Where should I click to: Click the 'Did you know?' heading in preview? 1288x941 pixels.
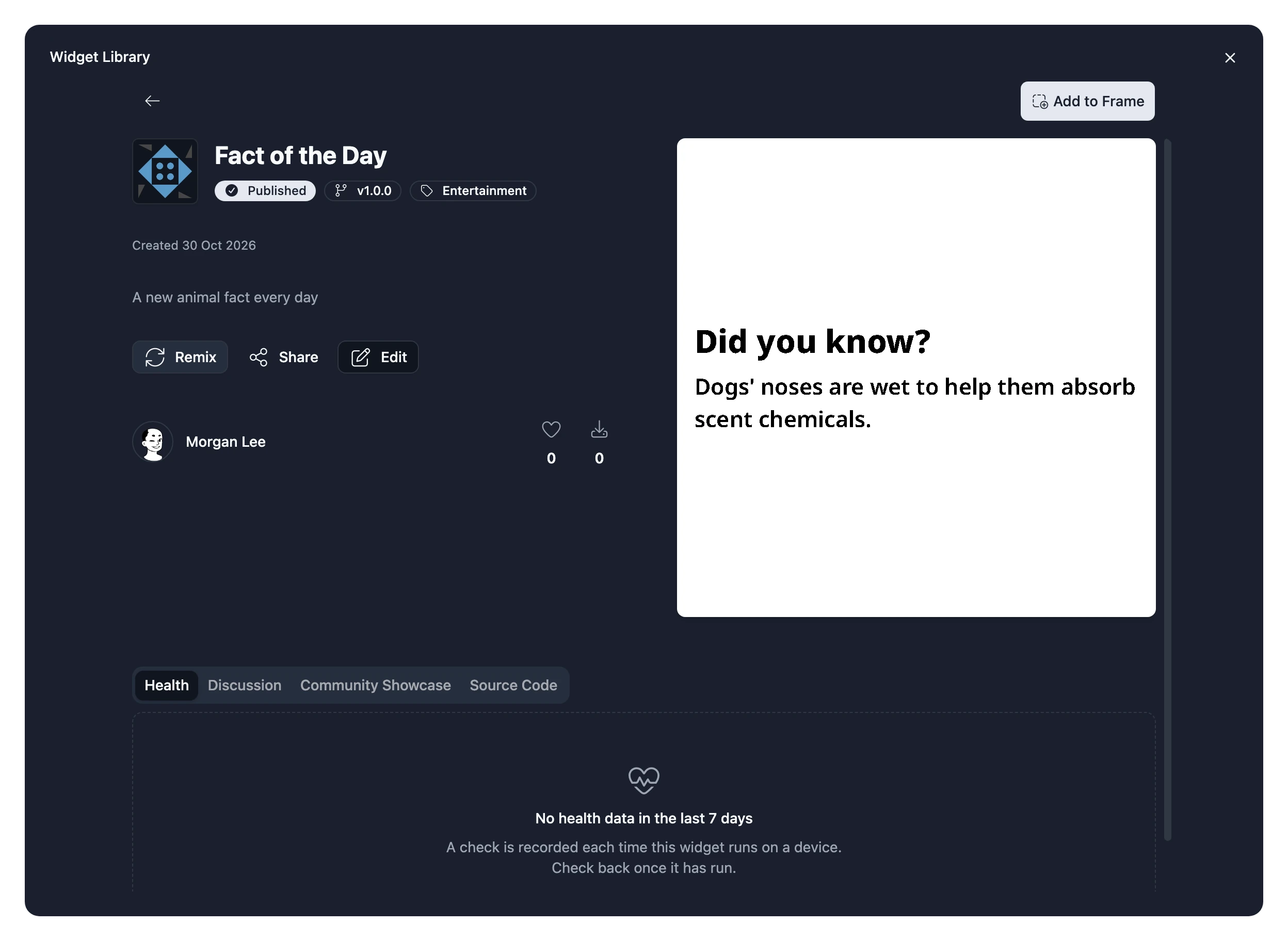click(813, 342)
